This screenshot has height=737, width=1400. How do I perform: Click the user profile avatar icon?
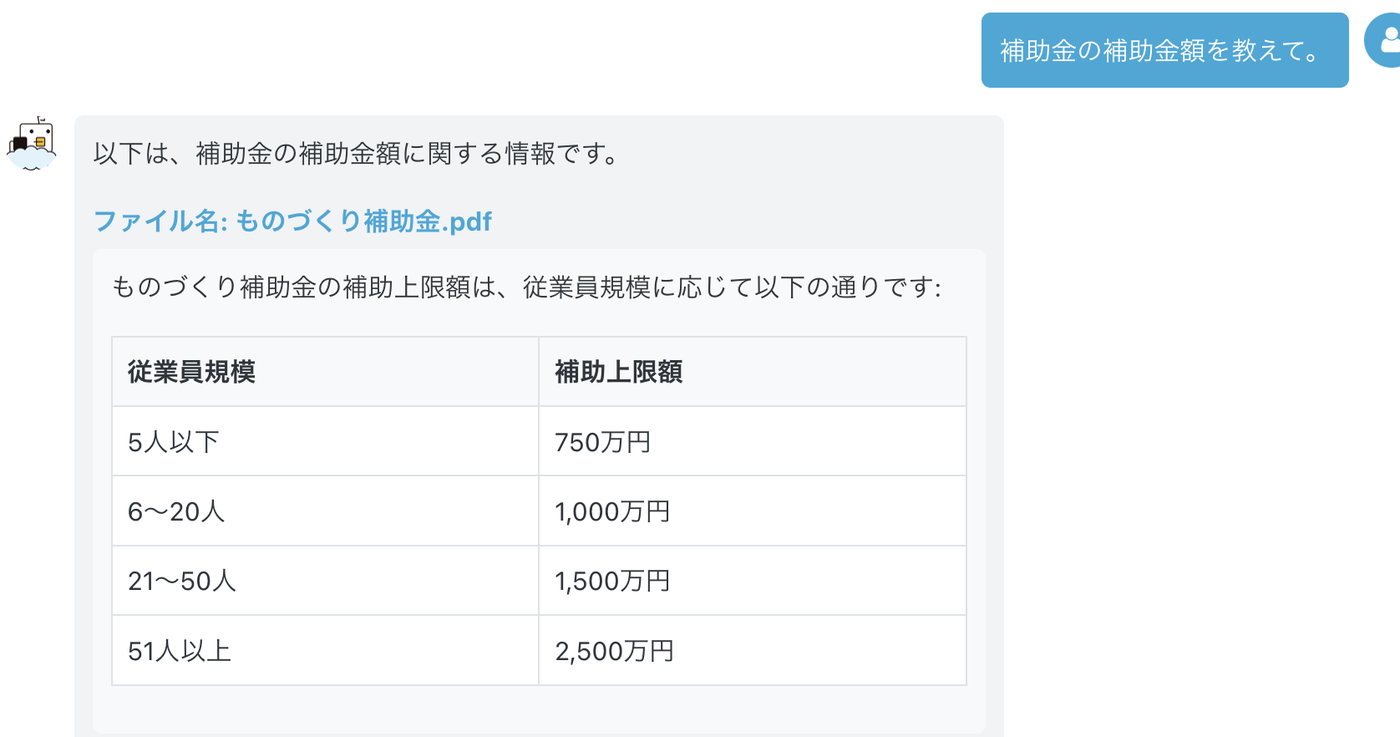[1385, 41]
